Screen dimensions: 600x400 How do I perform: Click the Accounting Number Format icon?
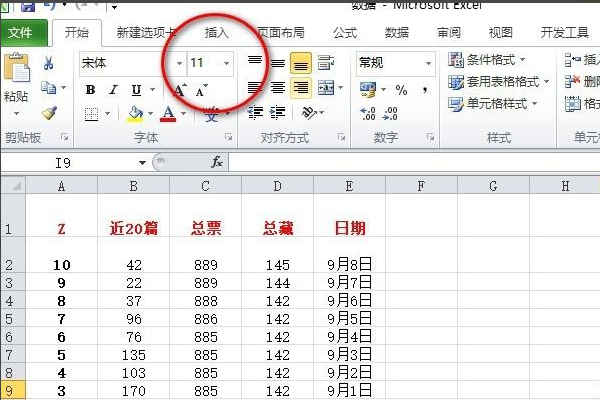368,90
